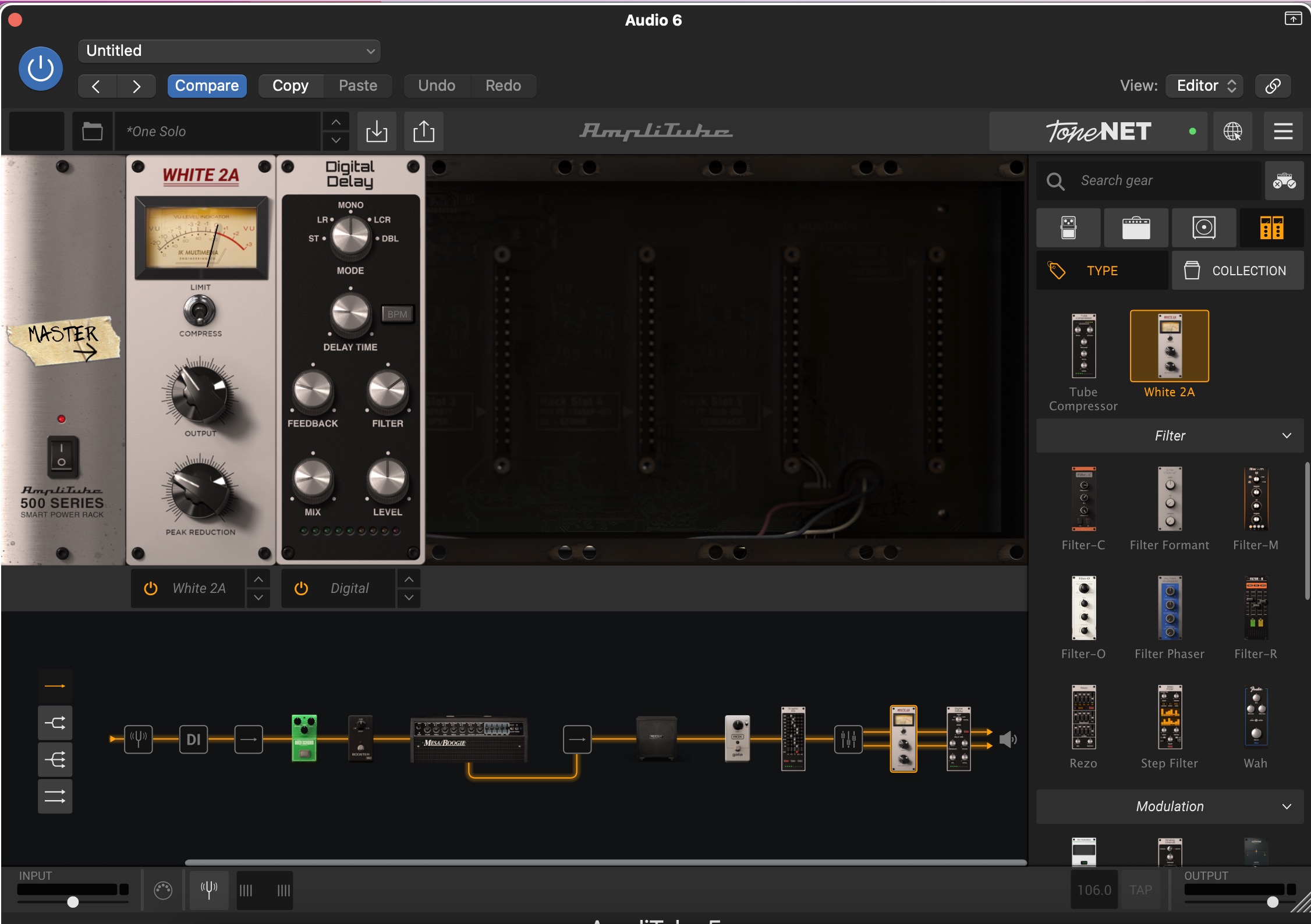This screenshot has width=1311, height=924.
Task: Select the cabinet speaker gear category
Action: 1204,228
